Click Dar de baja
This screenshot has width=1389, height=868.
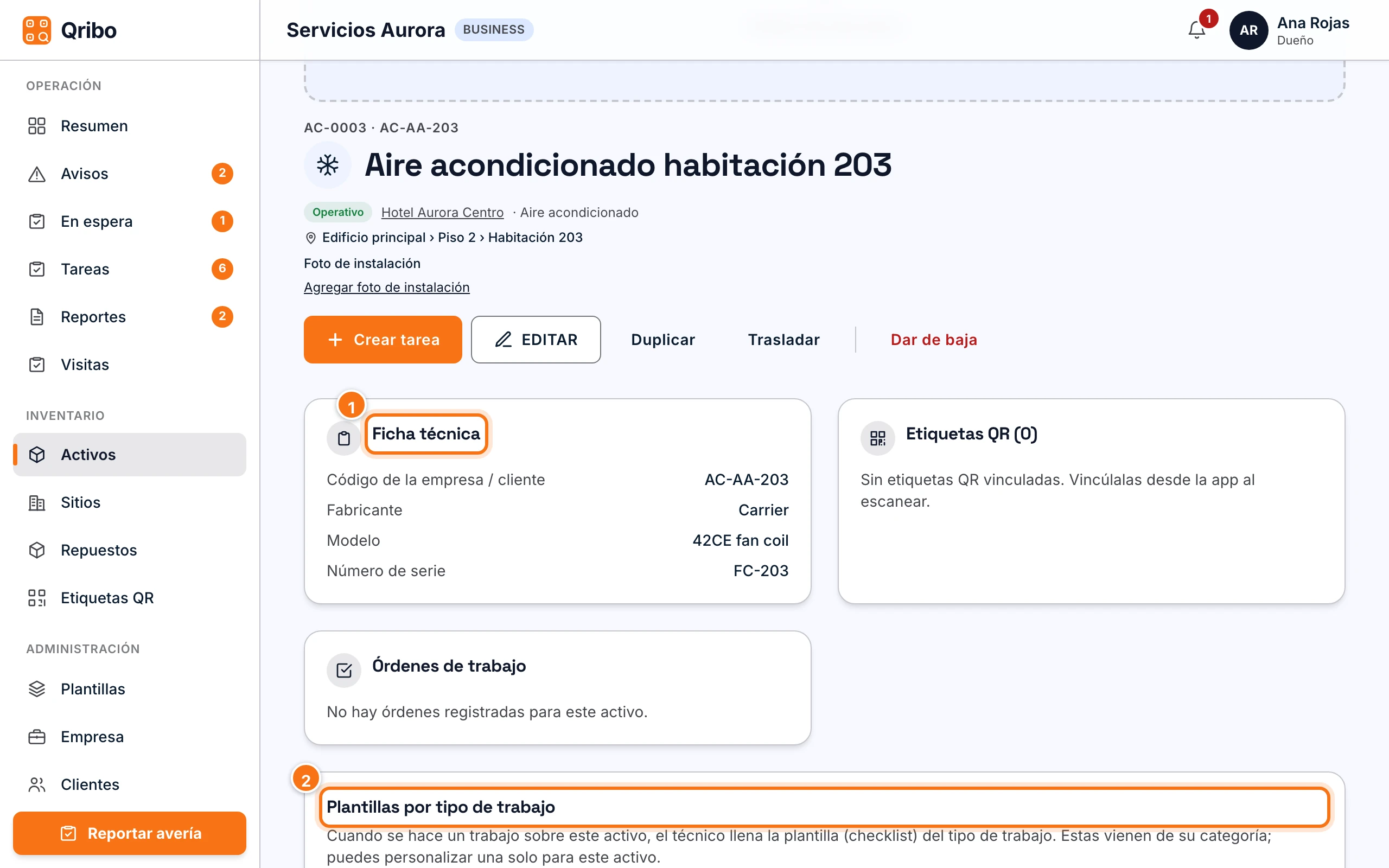pos(934,339)
